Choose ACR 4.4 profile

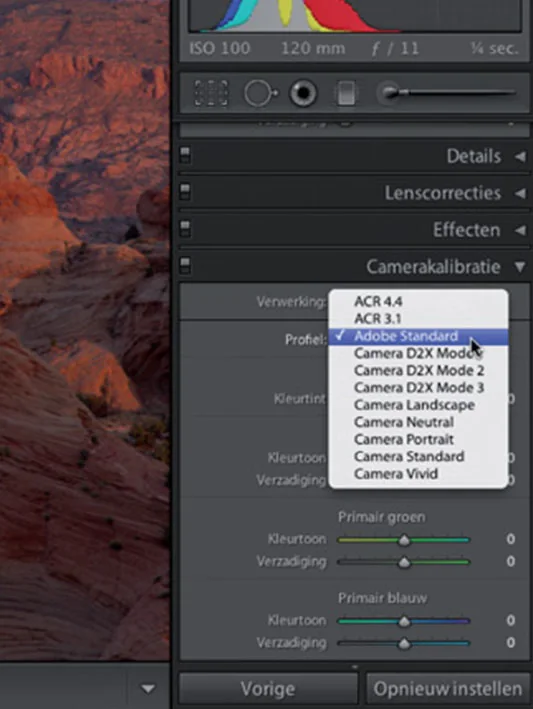(418, 301)
